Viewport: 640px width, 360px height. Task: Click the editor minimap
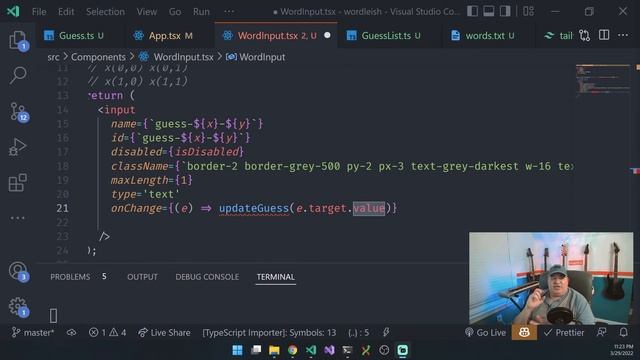click(x=603, y=81)
